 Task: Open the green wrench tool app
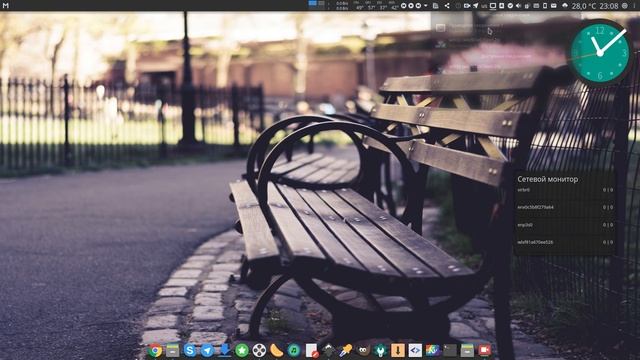[380, 351]
